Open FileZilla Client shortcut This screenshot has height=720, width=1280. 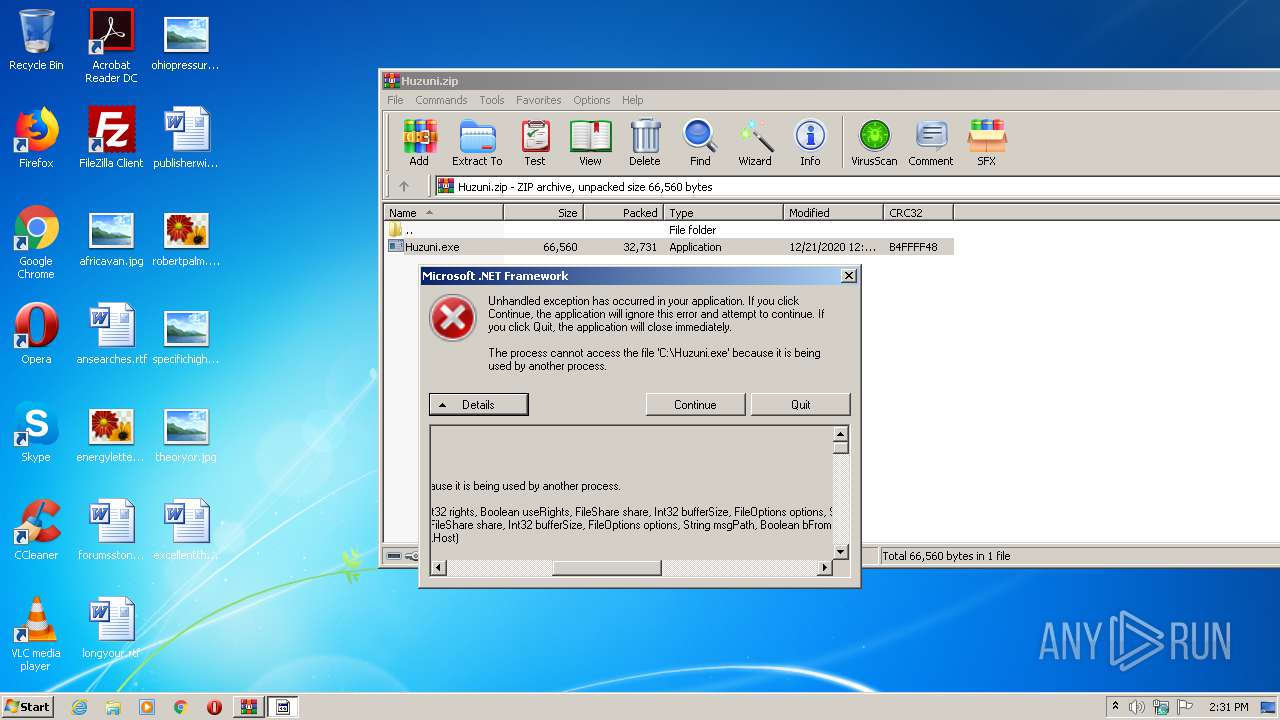point(111,138)
